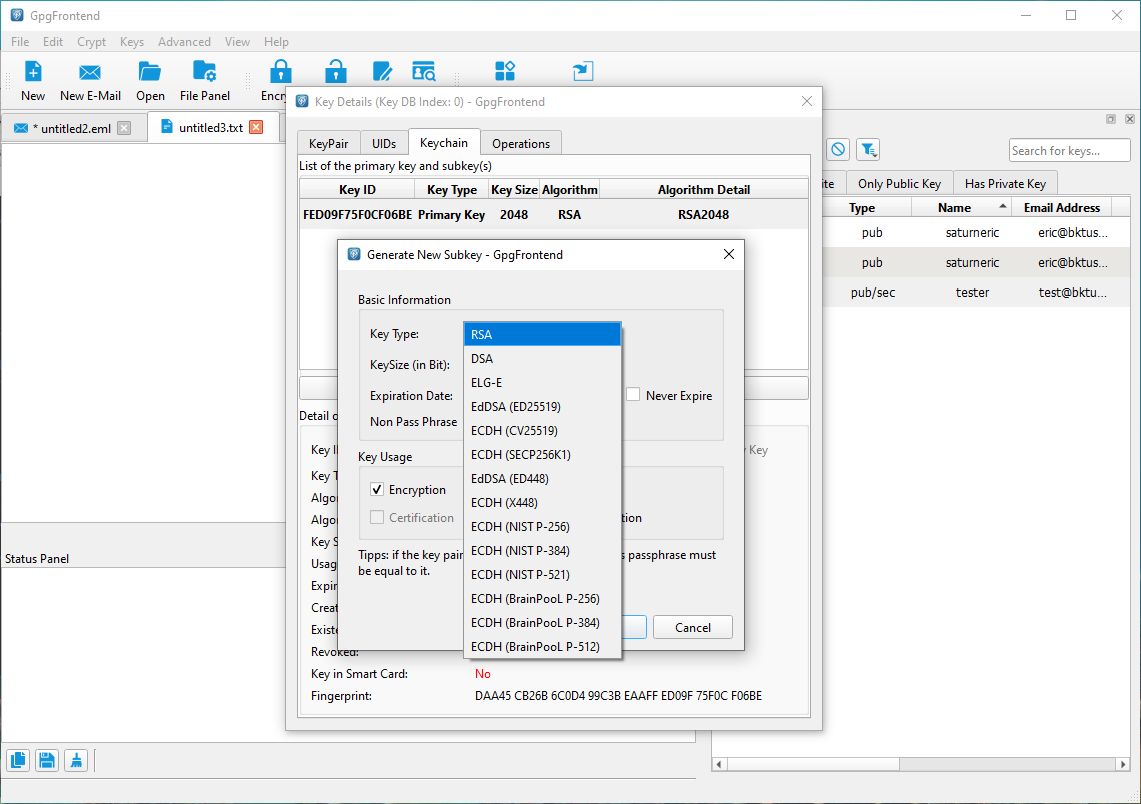Viewport: 1141px width, 804px height.
Task: Toggle the Never Expire checkbox
Action: pyautogui.click(x=633, y=395)
